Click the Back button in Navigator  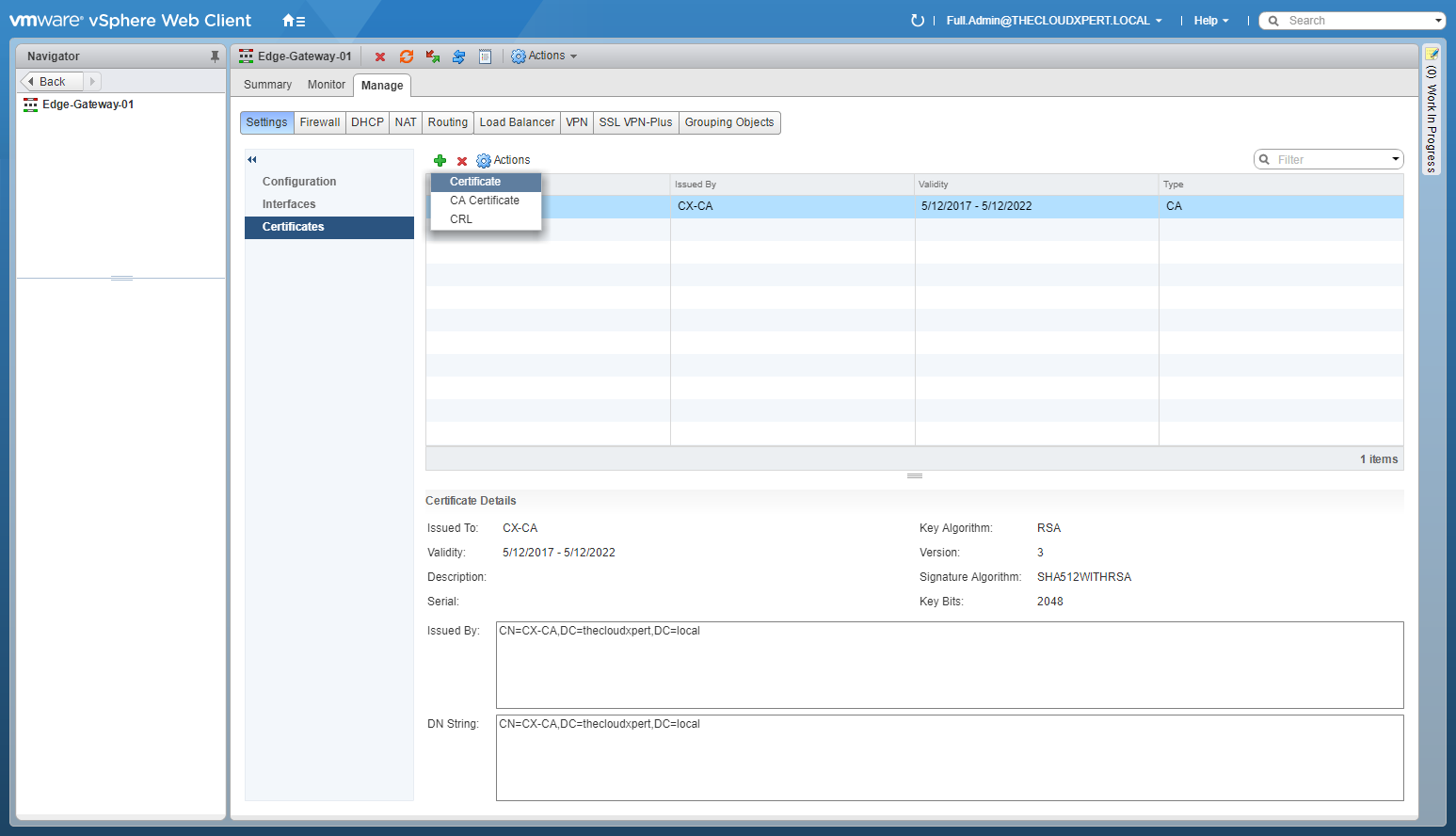(x=52, y=82)
